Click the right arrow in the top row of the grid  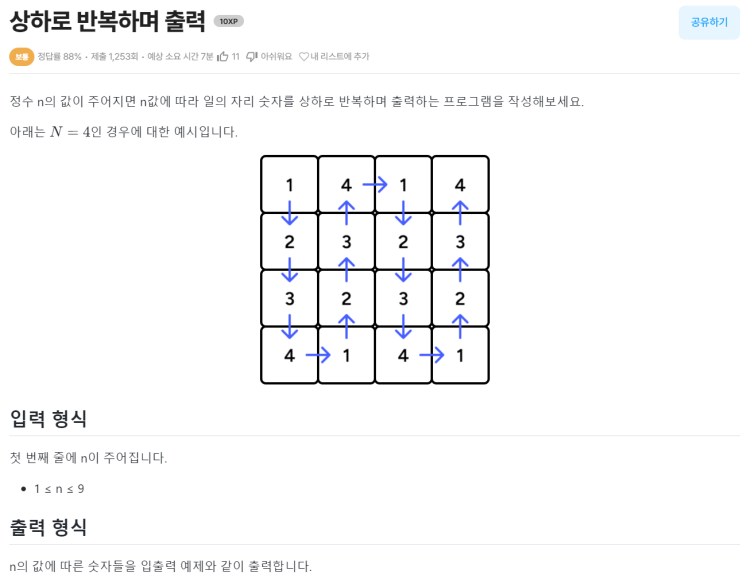[x=375, y=184]
